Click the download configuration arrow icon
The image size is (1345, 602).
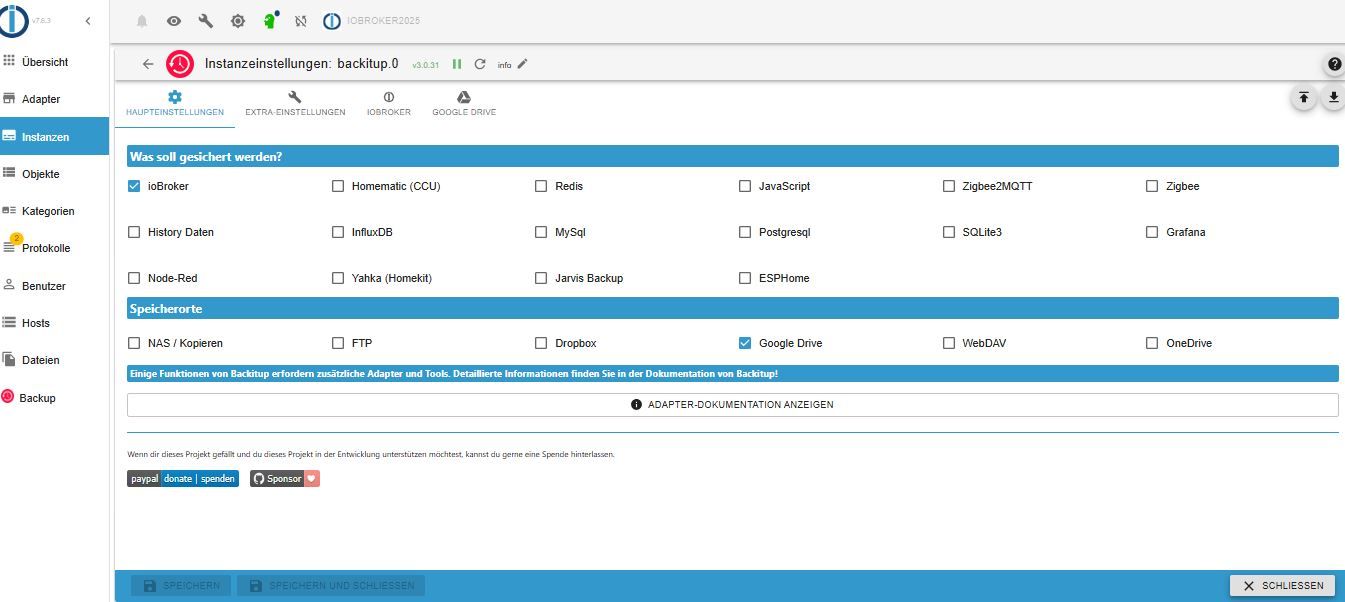(1333, 98)
